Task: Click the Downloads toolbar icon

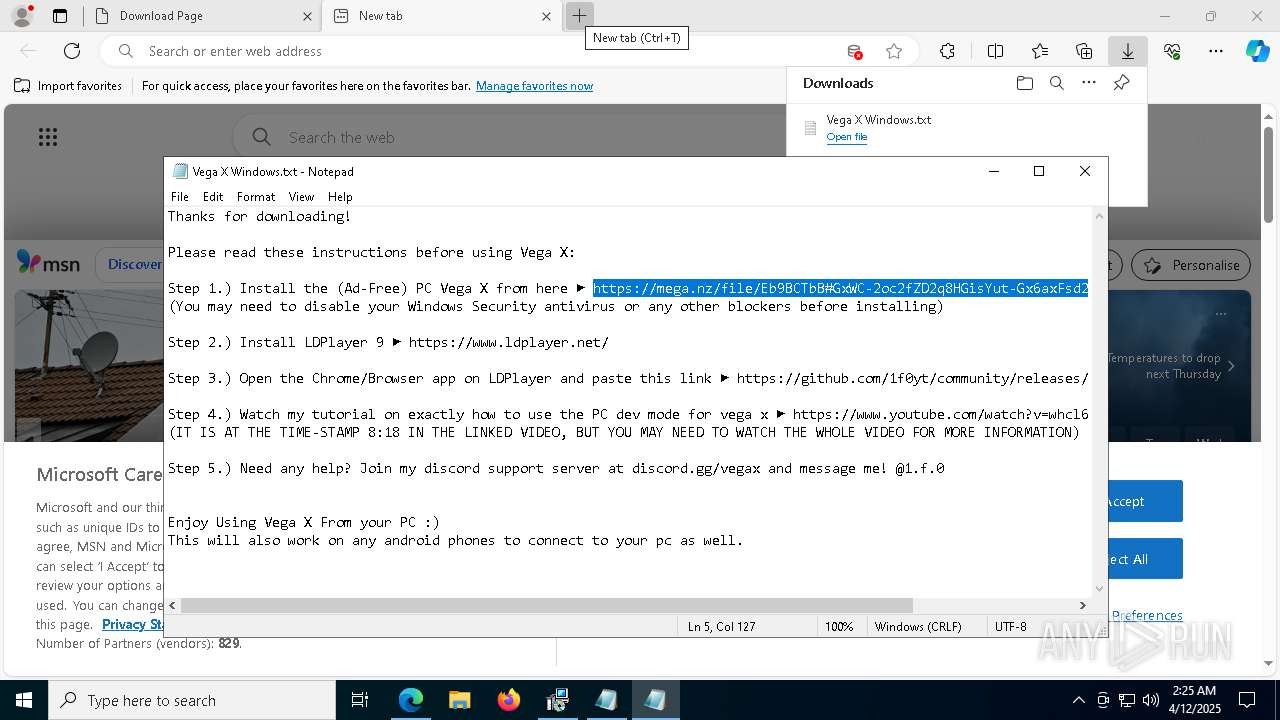Action: (1127, 51)
